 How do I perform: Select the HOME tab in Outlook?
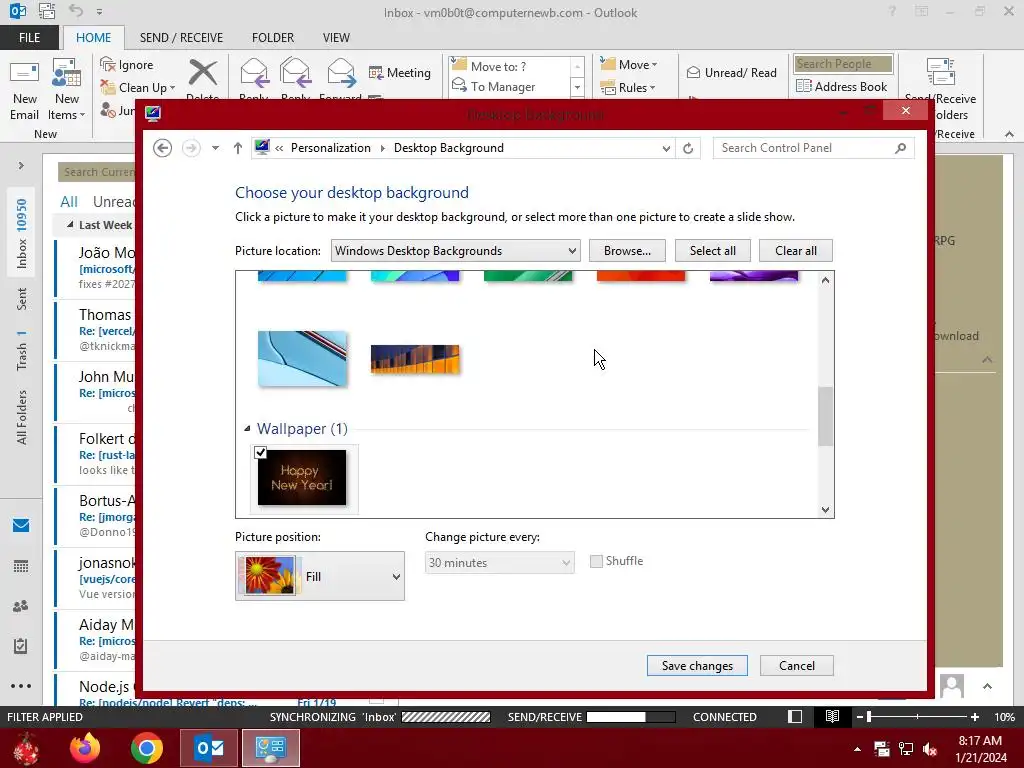[93, 38]
